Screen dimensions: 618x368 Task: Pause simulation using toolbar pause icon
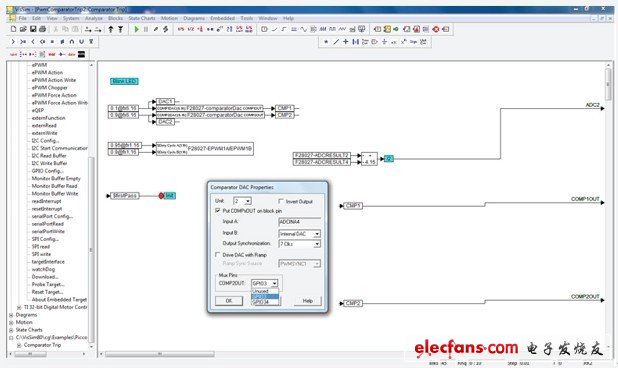pyautogui.click(x=146, y=29)
